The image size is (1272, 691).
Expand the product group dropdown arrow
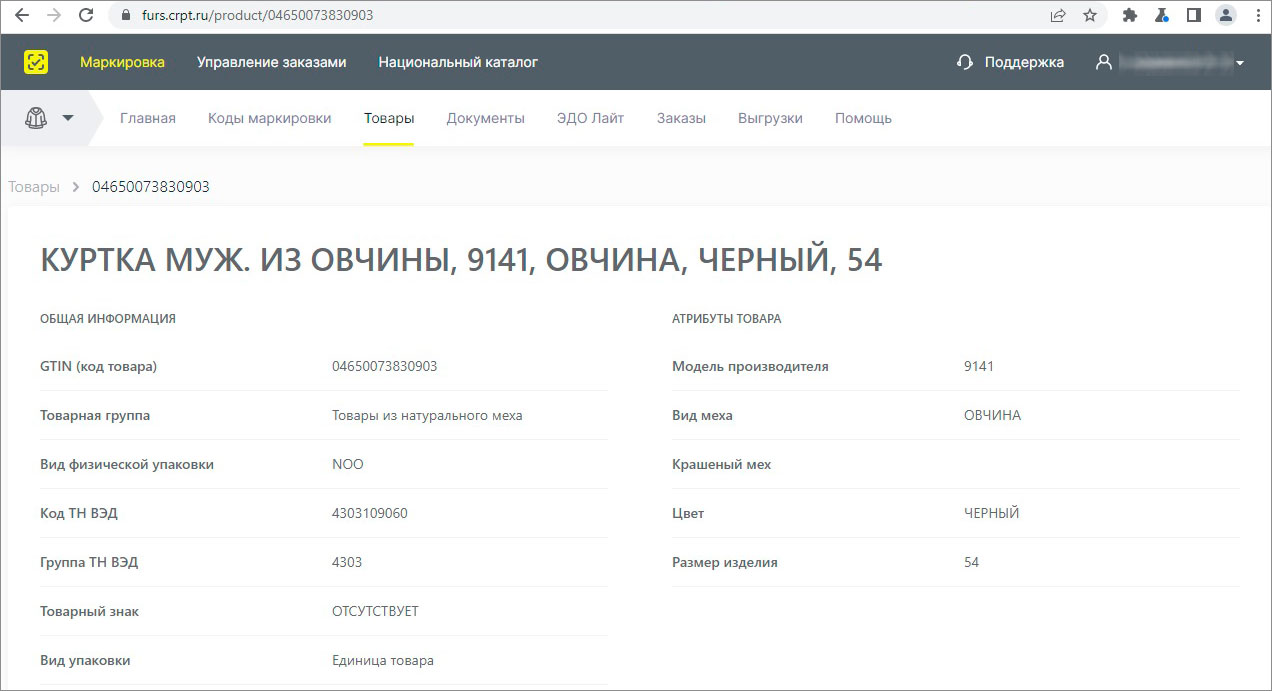[x=68, y=118]
